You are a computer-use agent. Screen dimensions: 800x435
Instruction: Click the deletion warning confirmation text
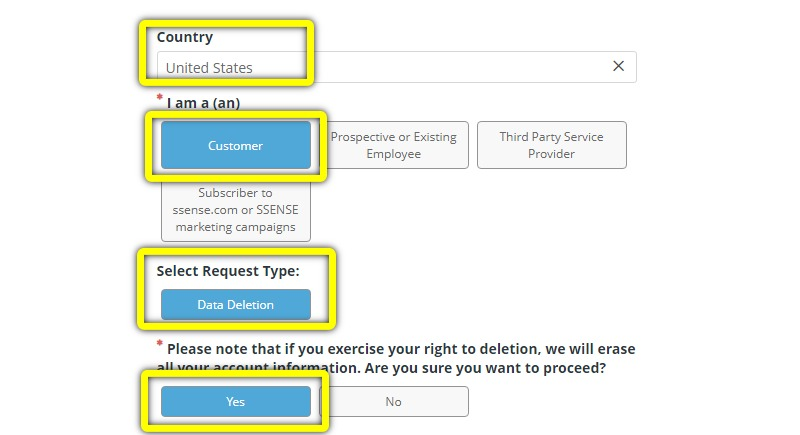(x=396, y=358)
